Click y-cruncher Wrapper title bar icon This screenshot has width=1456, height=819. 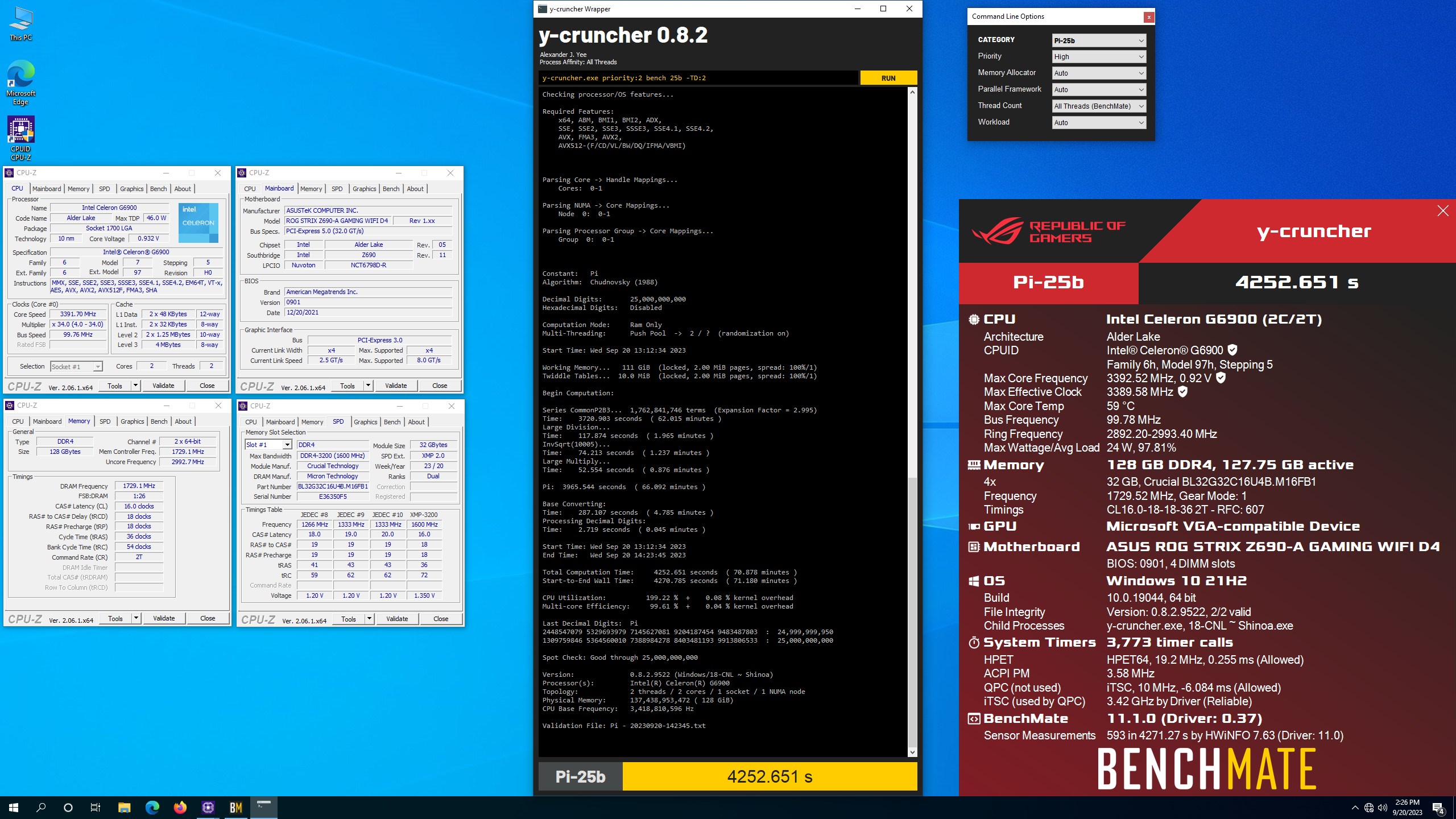[543, 9]
